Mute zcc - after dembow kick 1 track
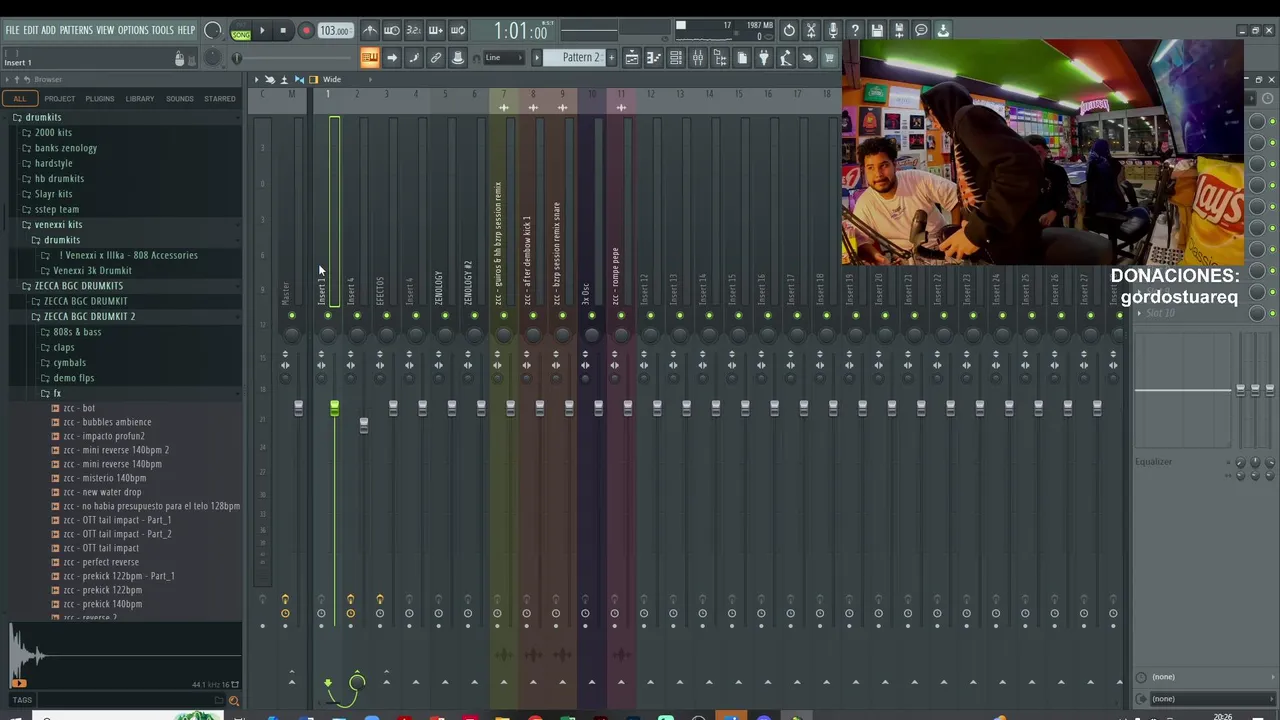This screenshot has width=1280, height=720. pos(533,316)
